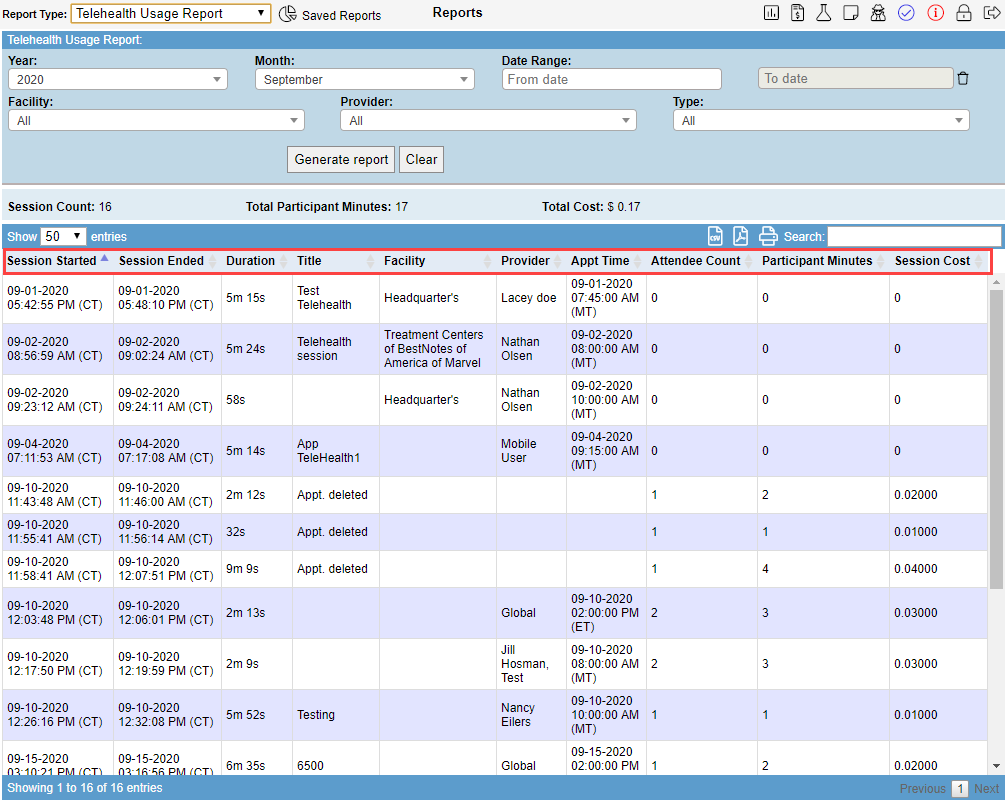Open the red info icon
The image size is (1005, 800).
click(x=935, y=13)
